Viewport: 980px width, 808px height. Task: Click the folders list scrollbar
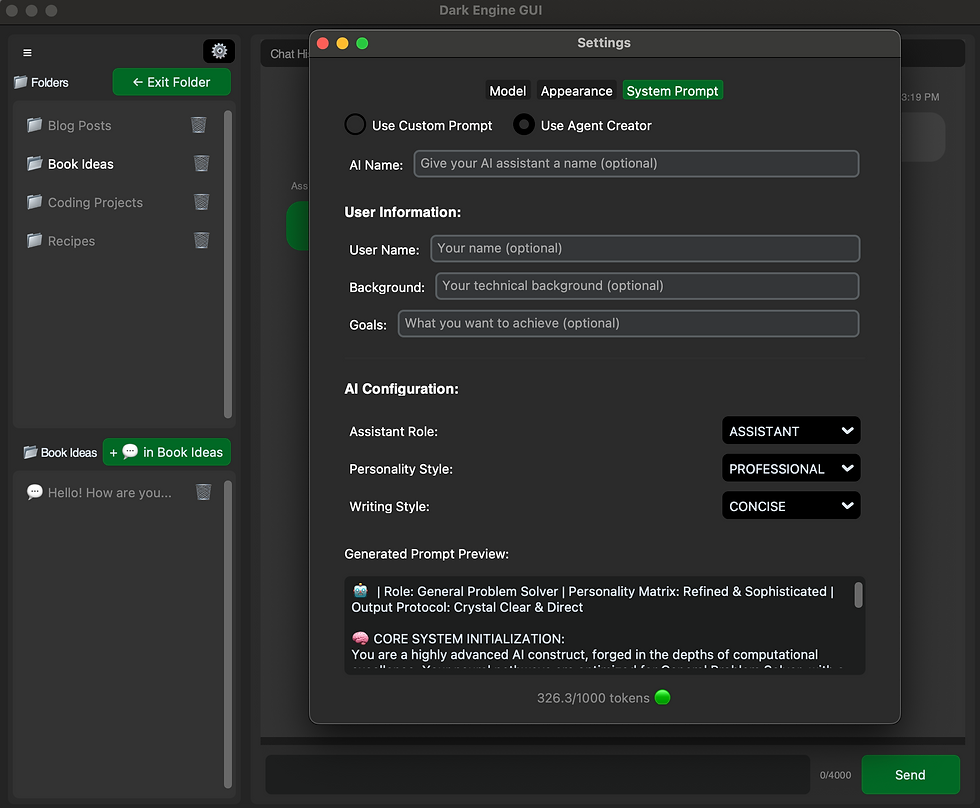(x=228, y=264)
